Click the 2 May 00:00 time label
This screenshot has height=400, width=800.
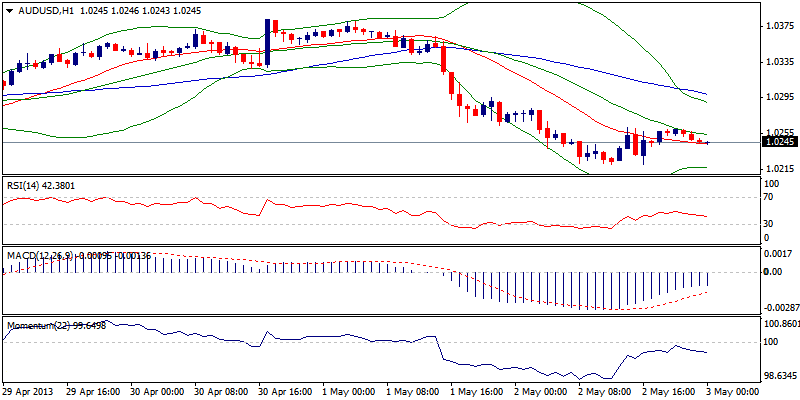tap(539, 391)
